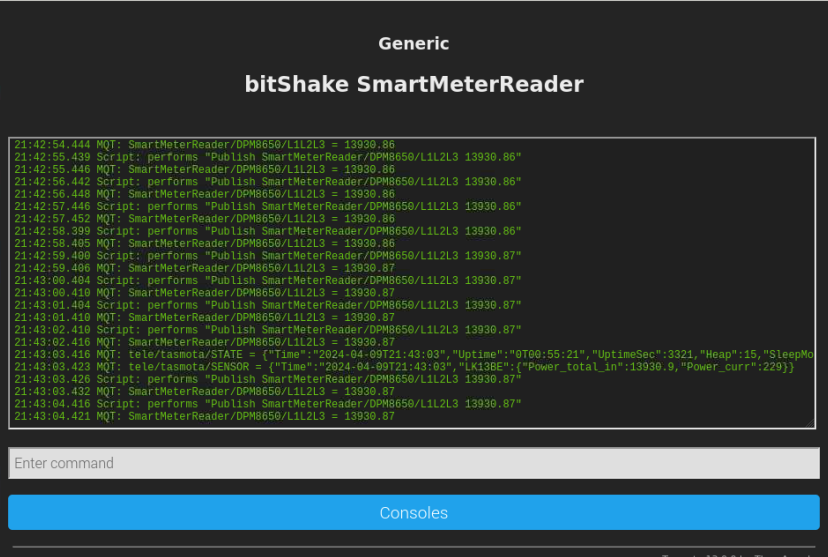Click the log line at 21:43:00.410 MQT
Image resolution: width=828 pixels, height=557 pixels.
click(204, 293)
